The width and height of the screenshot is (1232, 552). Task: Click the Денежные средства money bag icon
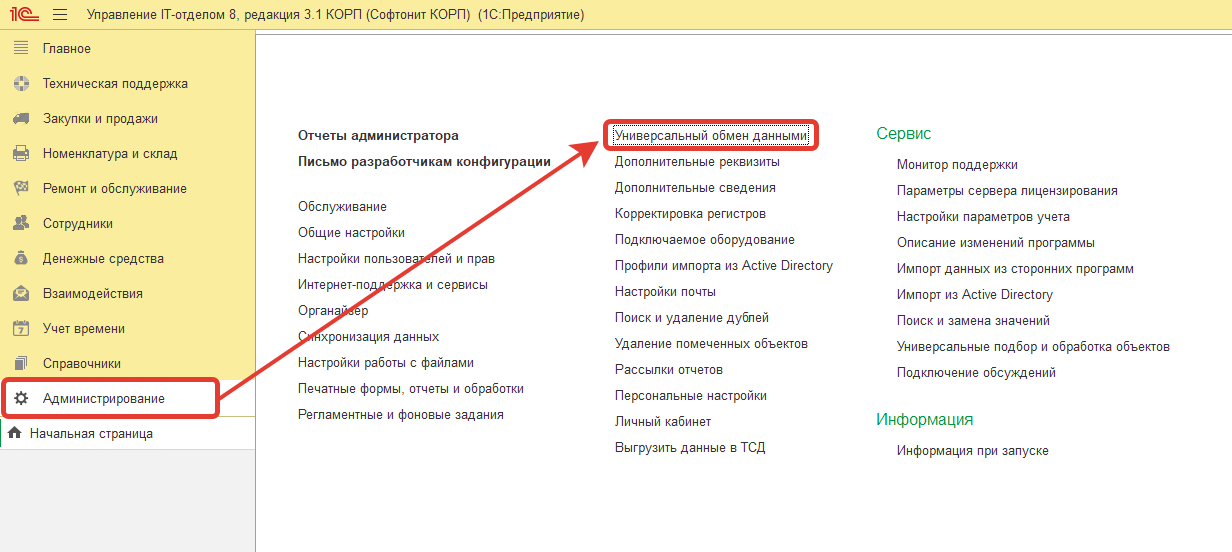click(21, 259)
